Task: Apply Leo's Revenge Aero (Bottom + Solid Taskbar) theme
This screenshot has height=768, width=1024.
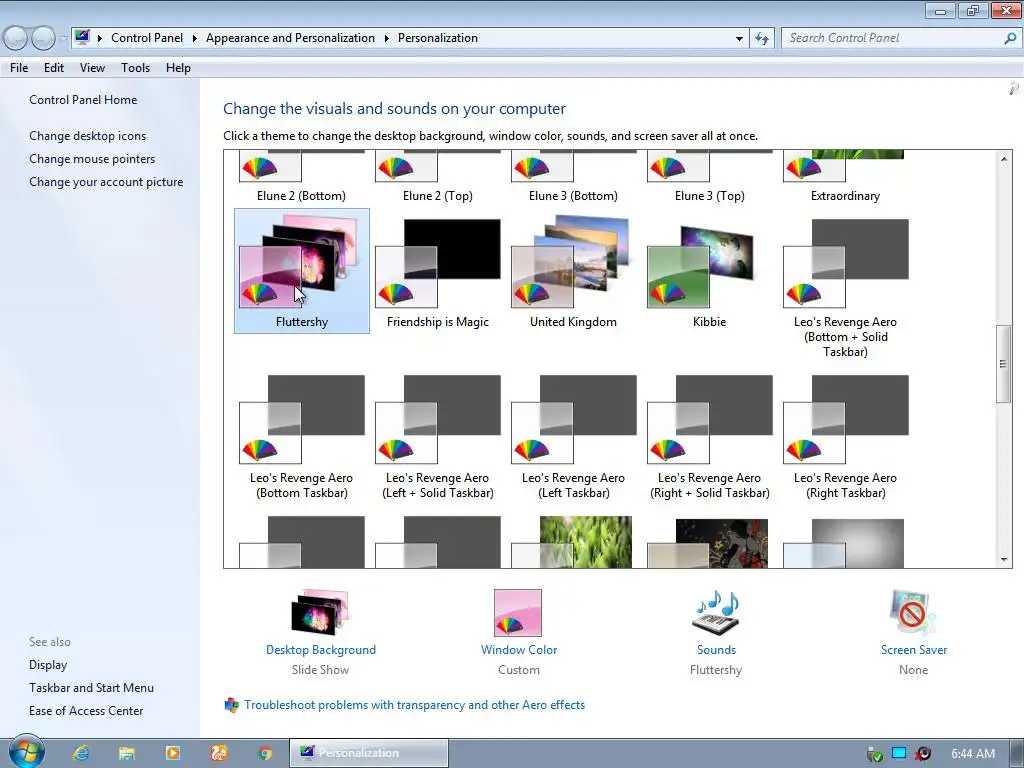Action: [x=845, y=287]
